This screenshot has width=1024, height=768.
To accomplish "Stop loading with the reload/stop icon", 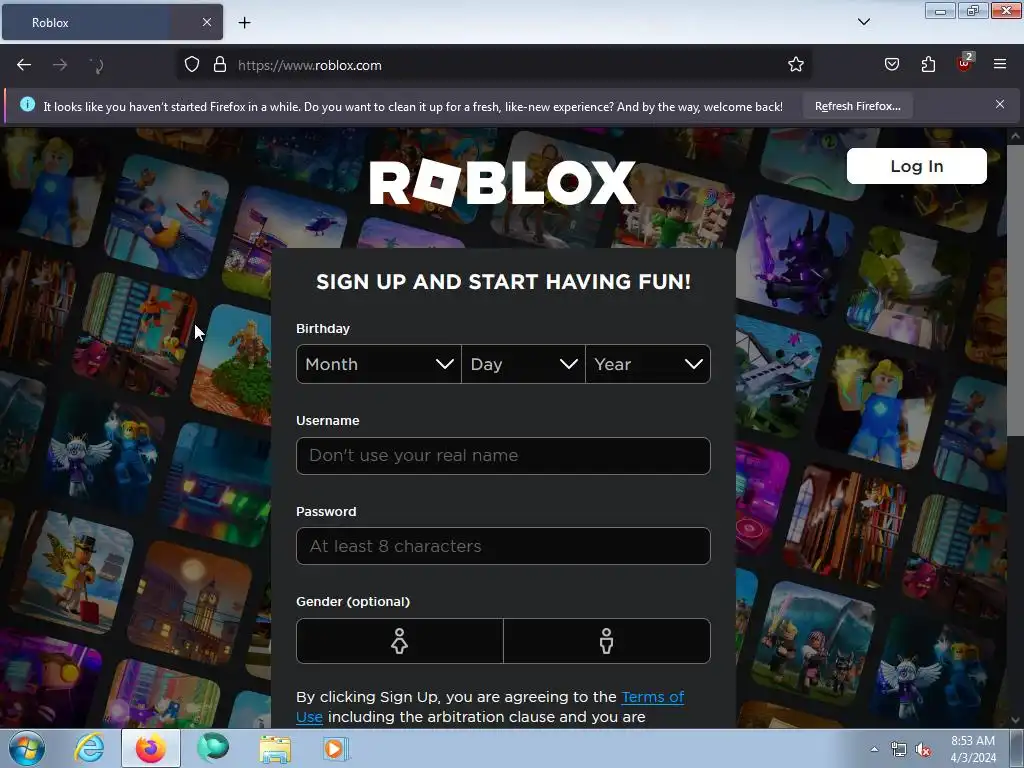I will pyautogui.click(x=97, y=65).
